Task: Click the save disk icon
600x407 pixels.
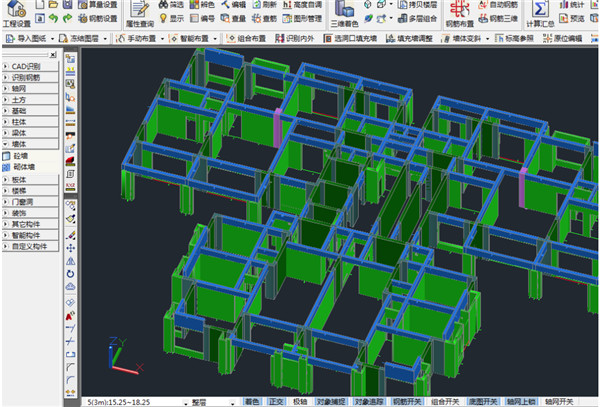Action: click(67, 5)
